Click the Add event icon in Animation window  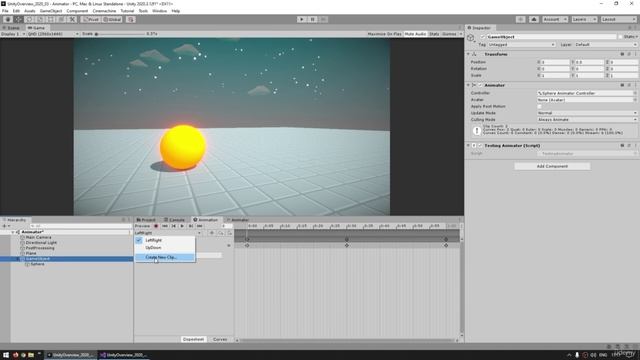pos(229,233)
